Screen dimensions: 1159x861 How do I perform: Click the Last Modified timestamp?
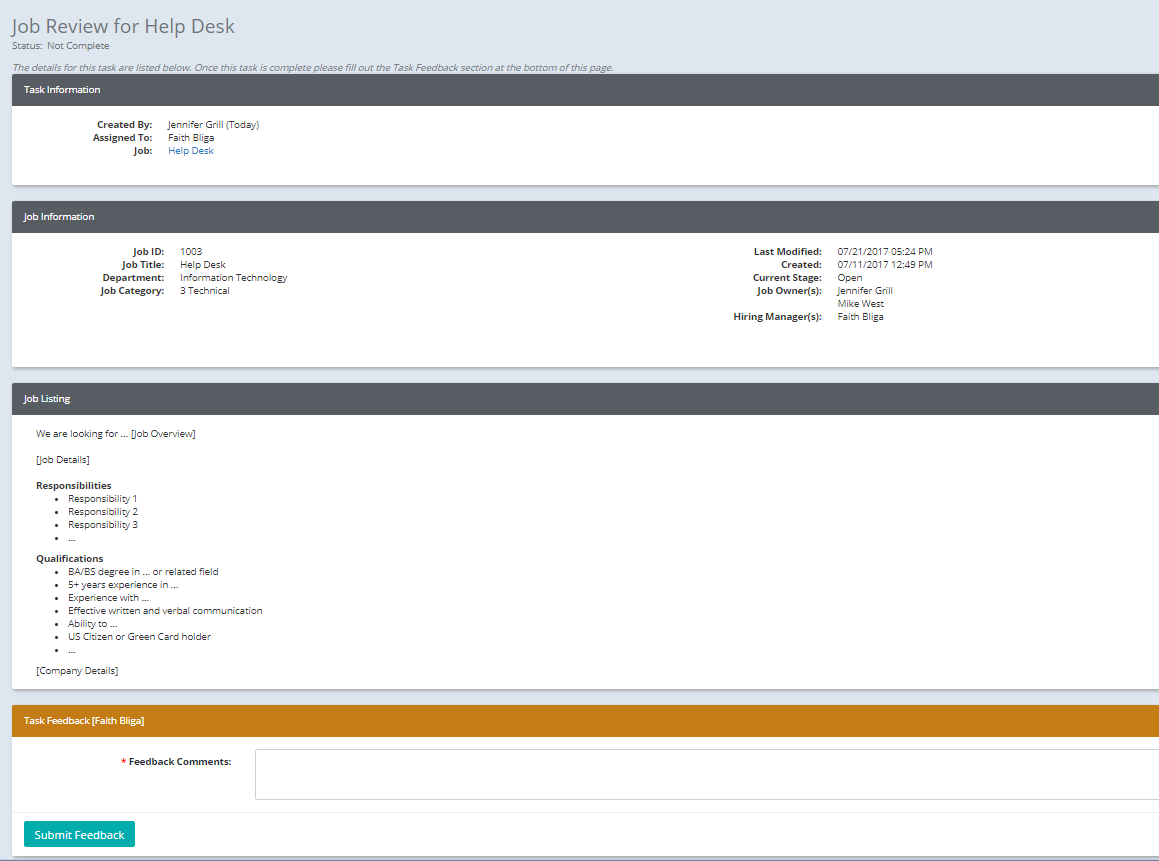click(884, 251)
